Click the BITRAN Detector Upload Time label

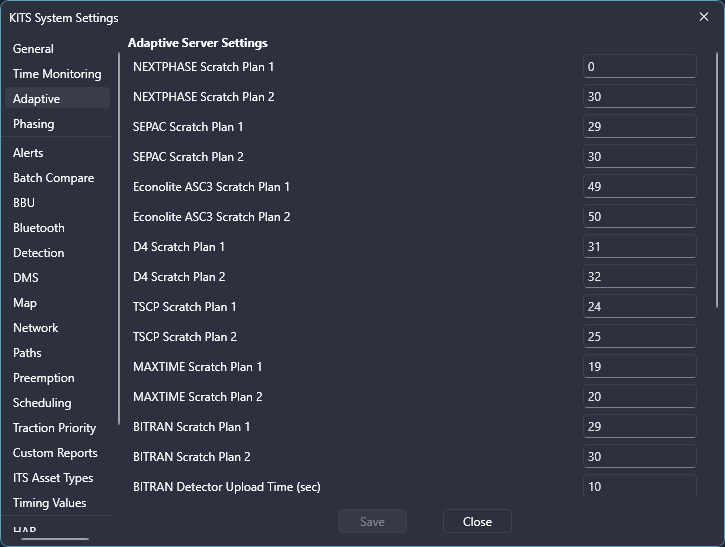click(x=227, y=486)
